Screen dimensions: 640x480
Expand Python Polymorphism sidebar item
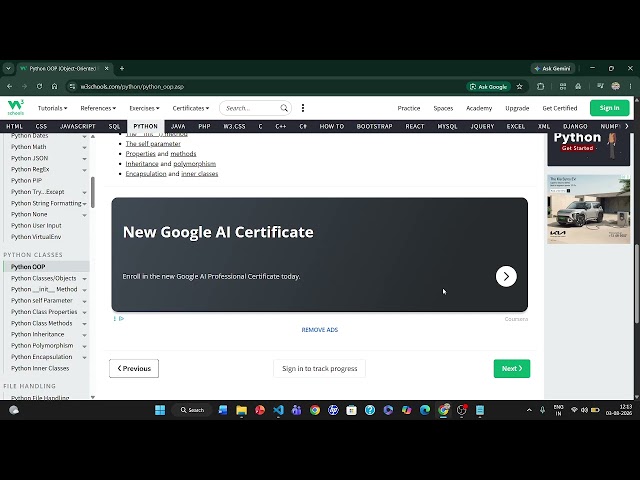[84, 346]
